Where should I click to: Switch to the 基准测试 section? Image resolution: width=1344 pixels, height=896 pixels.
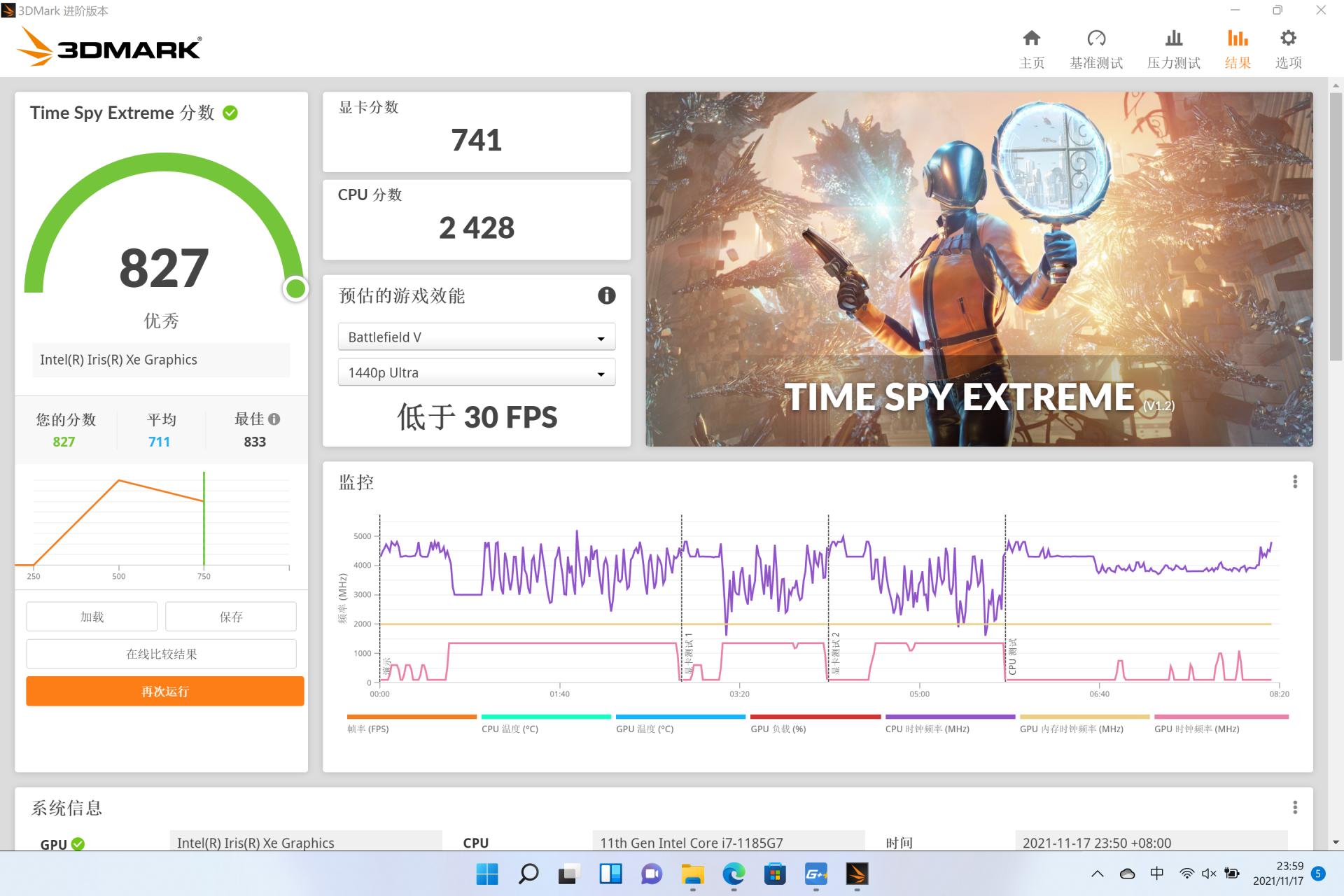click(1095, 47)
